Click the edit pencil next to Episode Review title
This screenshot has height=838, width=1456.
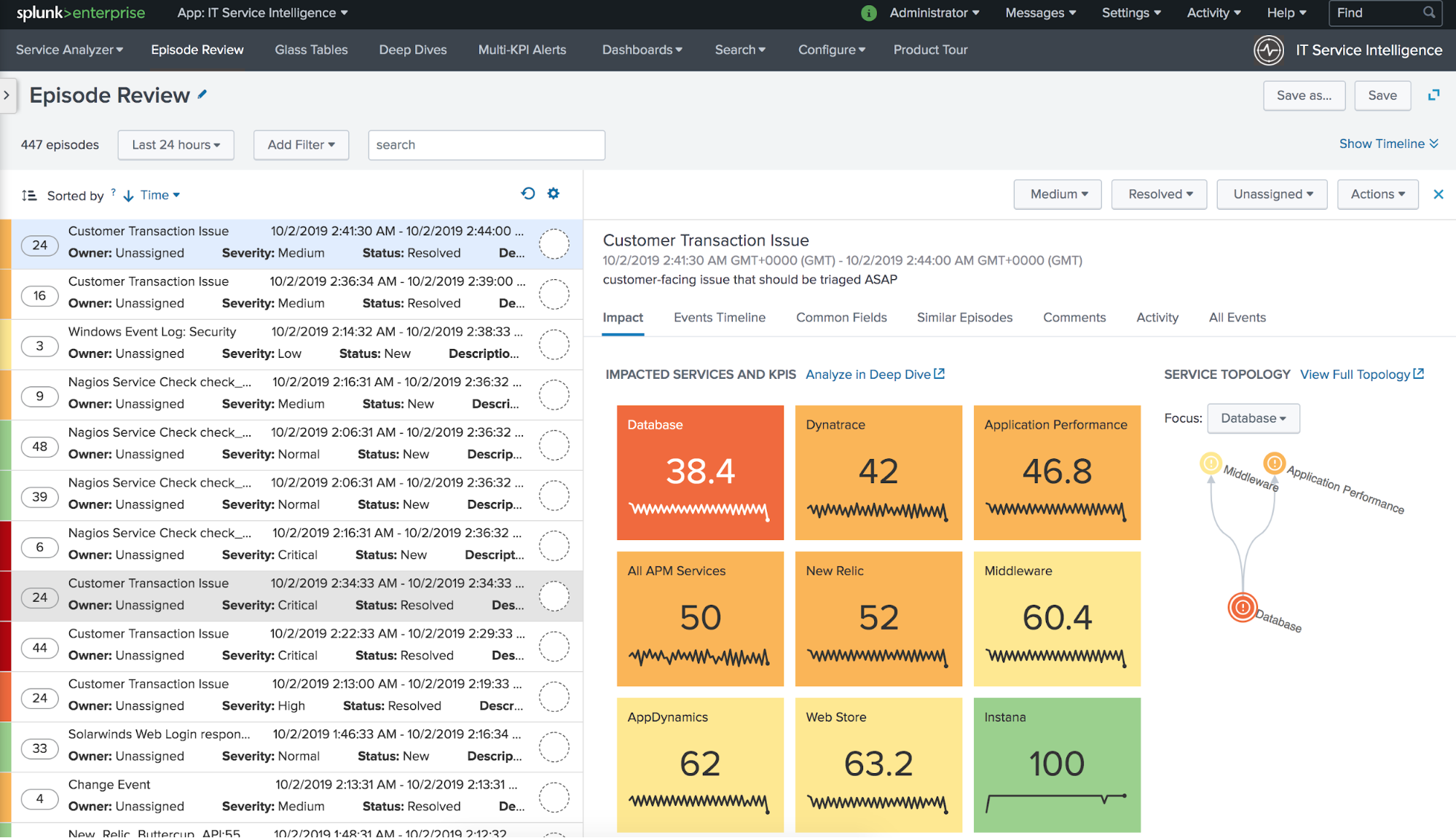[202, 94]
